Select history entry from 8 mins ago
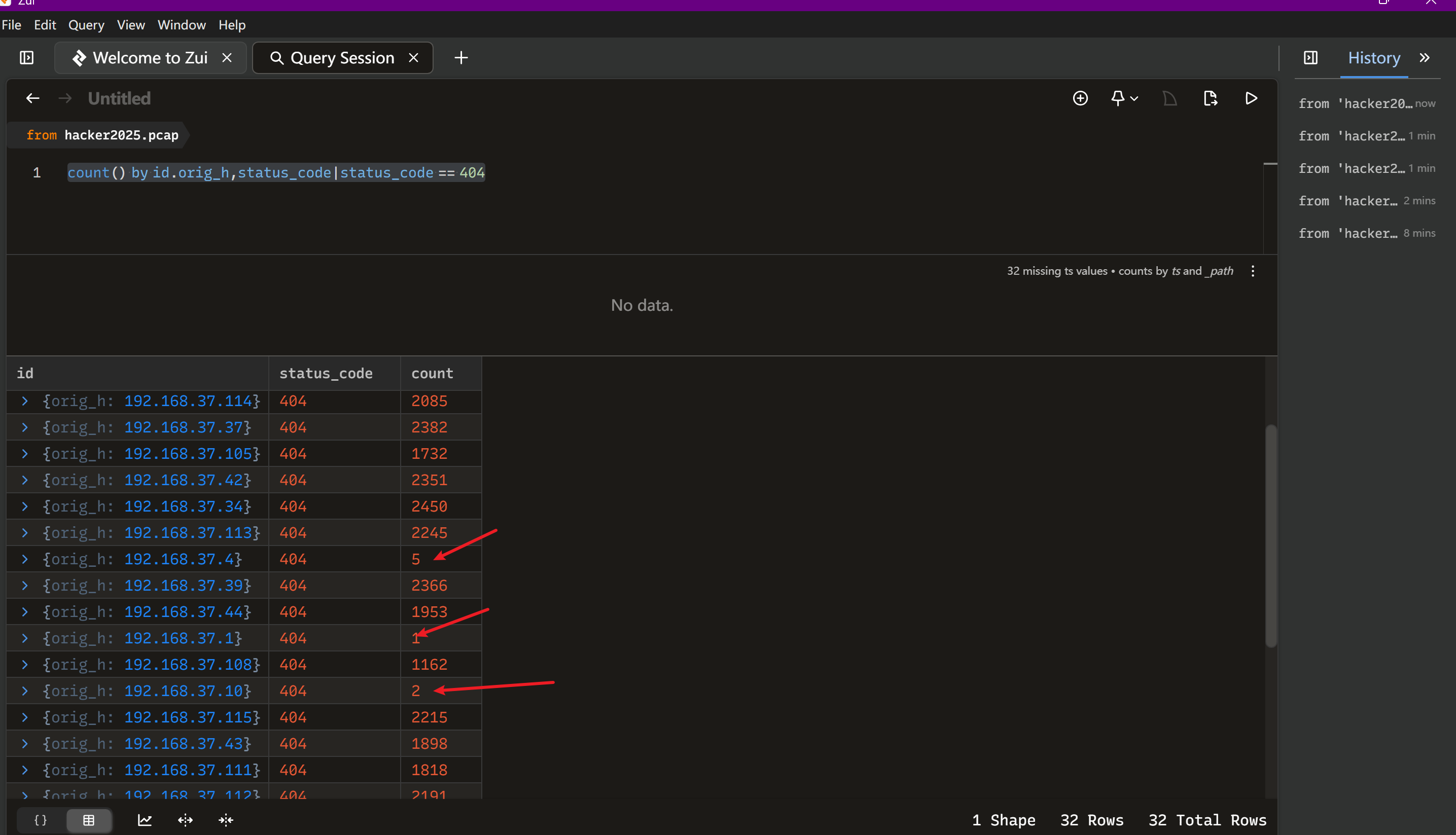 tap(1365, 233)
